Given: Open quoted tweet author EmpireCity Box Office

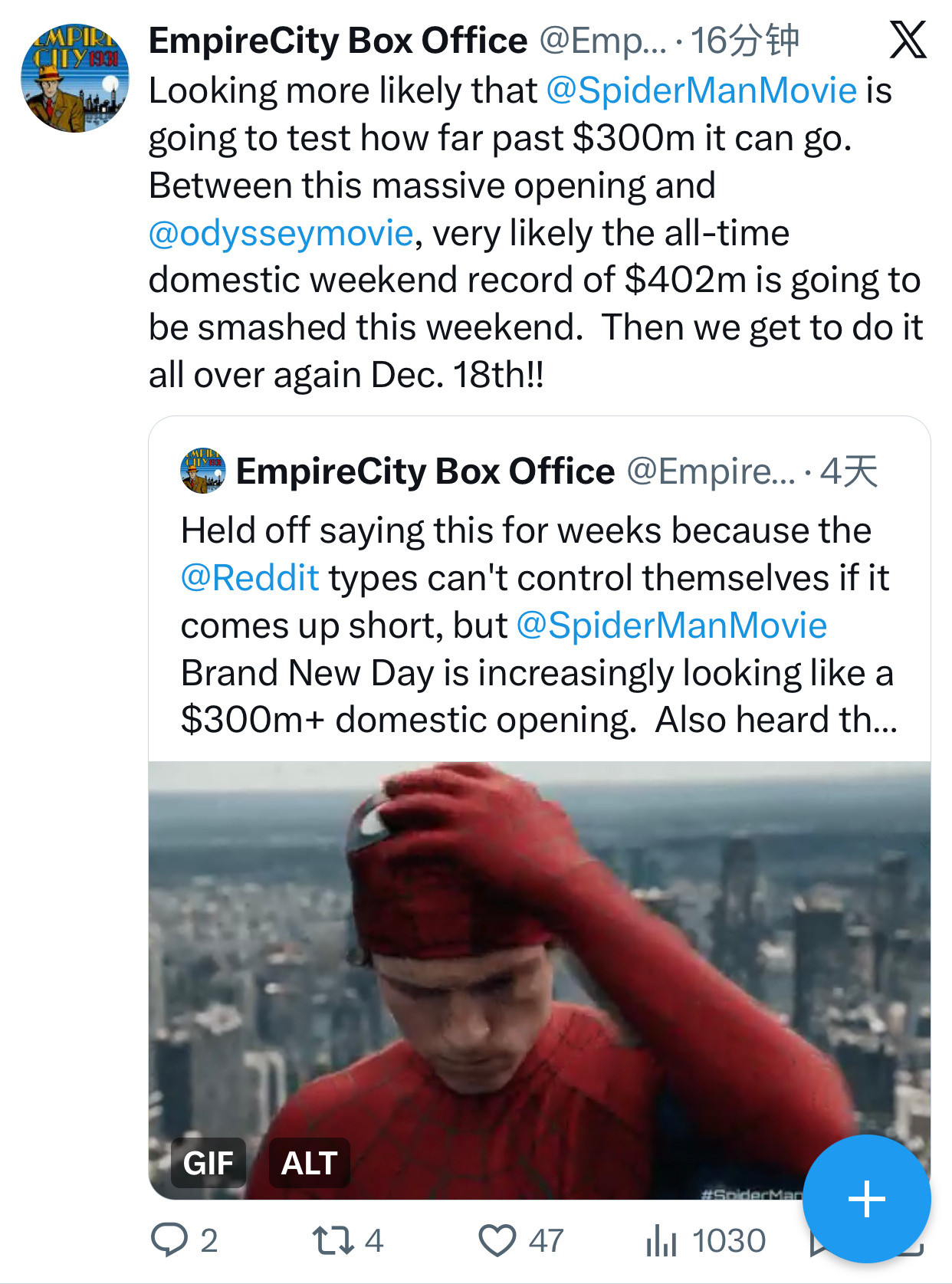Looking at the screenshot, I should (x=425, y=471).
